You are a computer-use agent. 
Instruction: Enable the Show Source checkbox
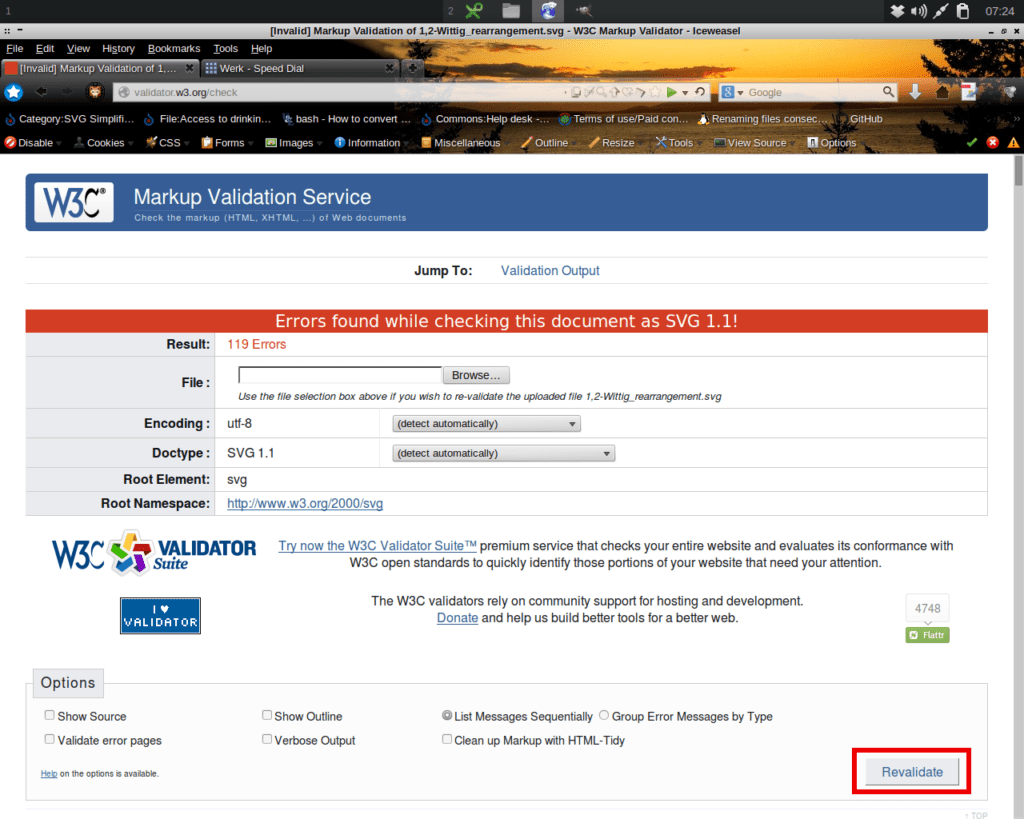click(x=49, y=715)
